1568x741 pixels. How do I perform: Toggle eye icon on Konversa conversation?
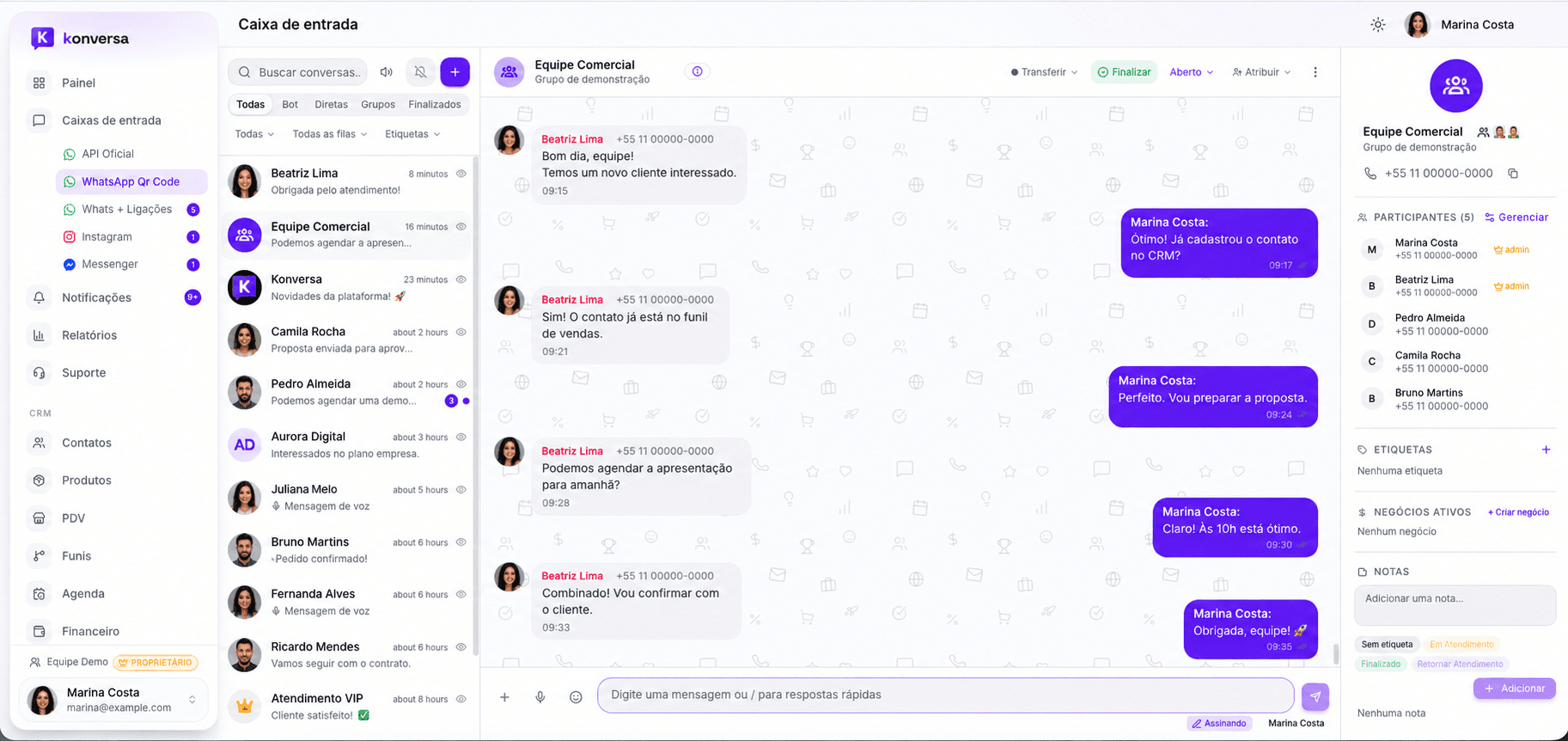(x=461, y=279)
